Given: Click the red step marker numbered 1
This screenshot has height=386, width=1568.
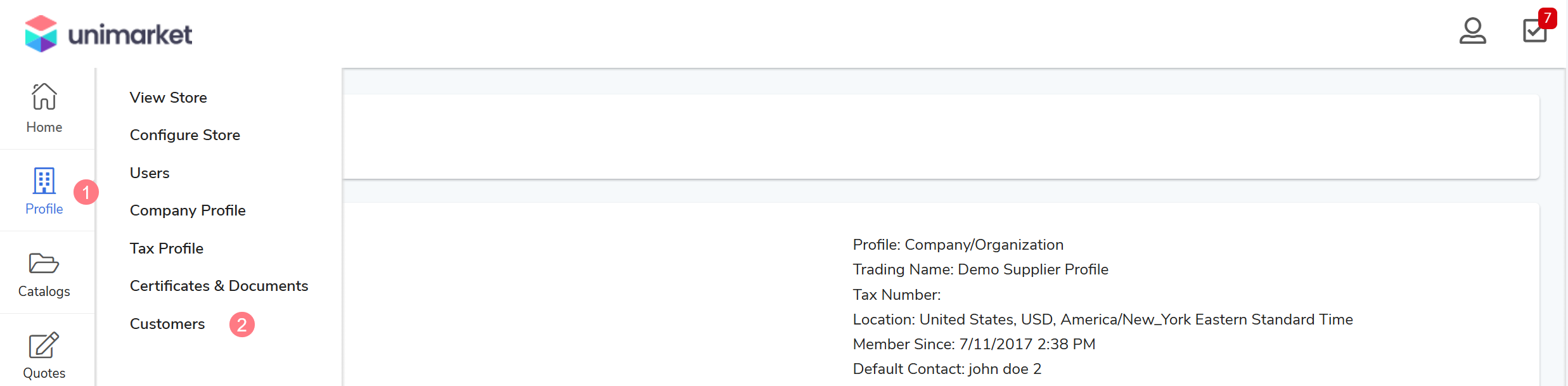Looking at the screenshot, I should [86, 192].
